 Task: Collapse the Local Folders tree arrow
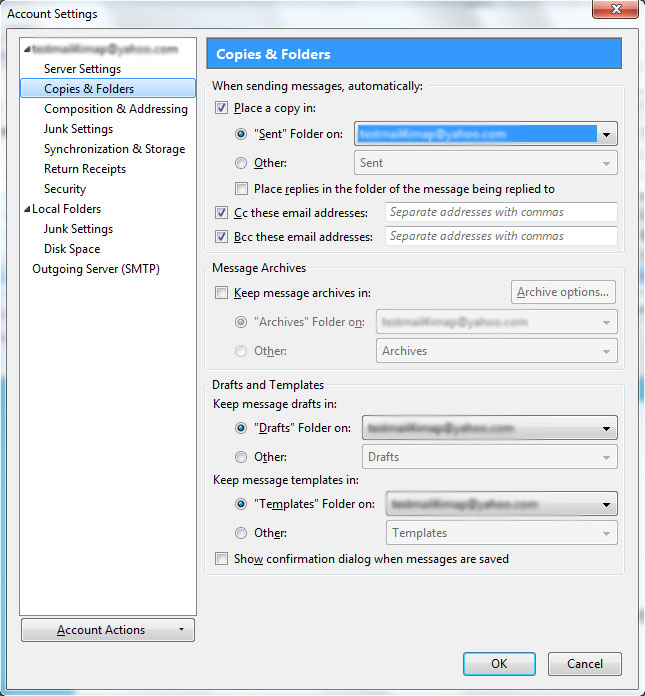(x=26, y=209)
